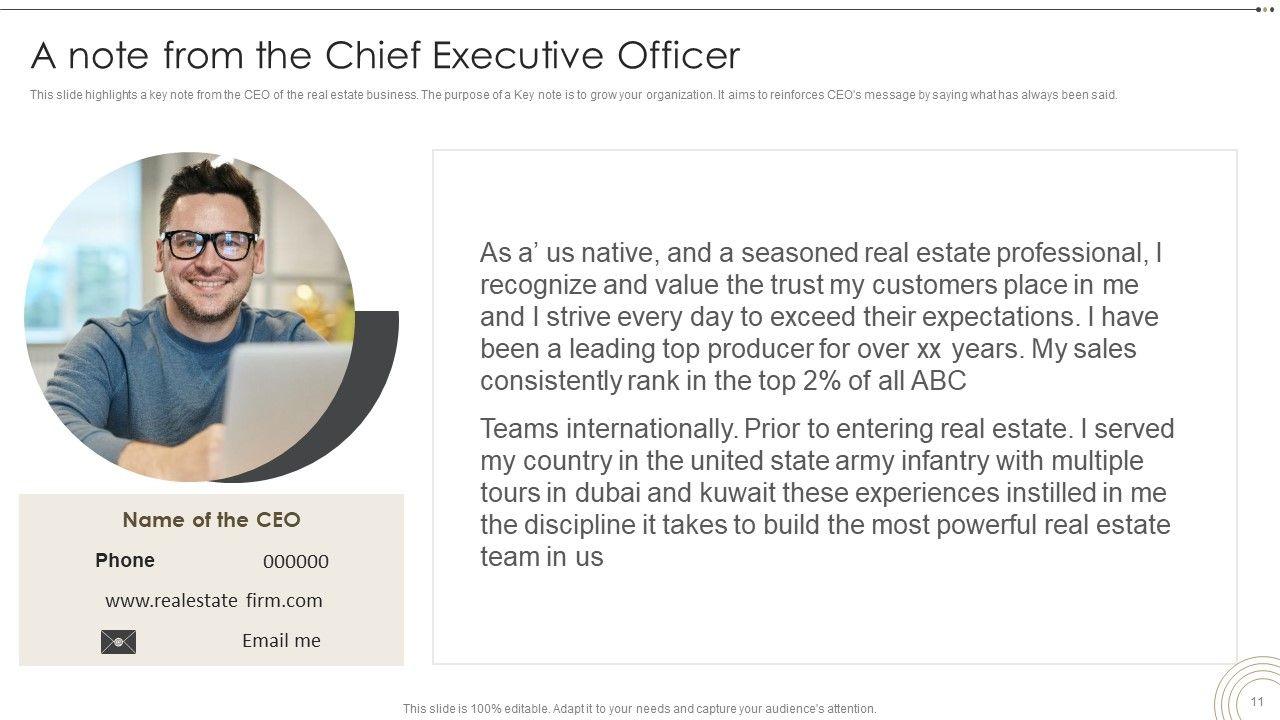Click the three dots at top-right corner
This screenshot has height=720, width=1280.
coord(1265,9)
